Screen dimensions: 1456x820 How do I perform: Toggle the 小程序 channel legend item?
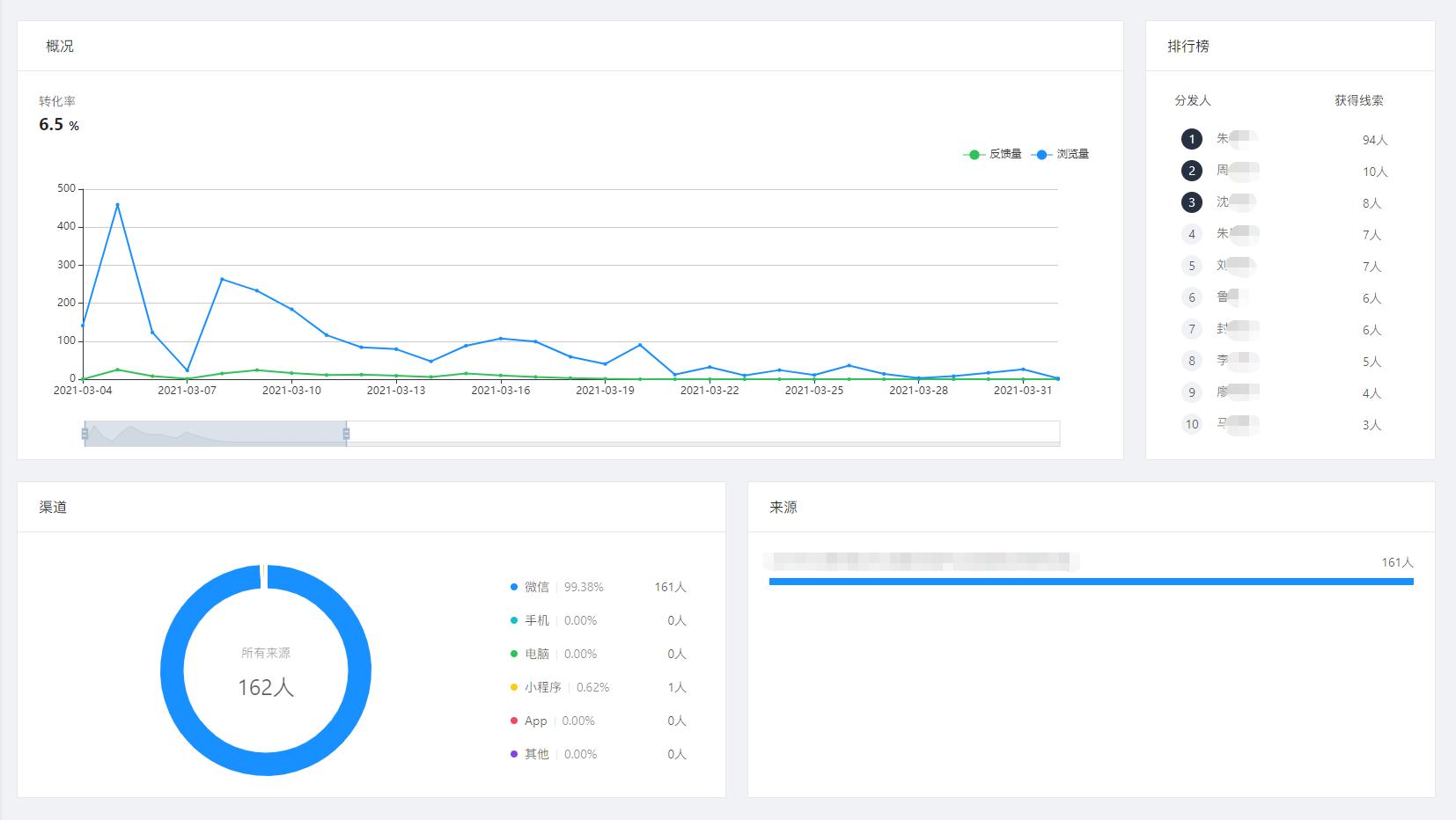542,687
